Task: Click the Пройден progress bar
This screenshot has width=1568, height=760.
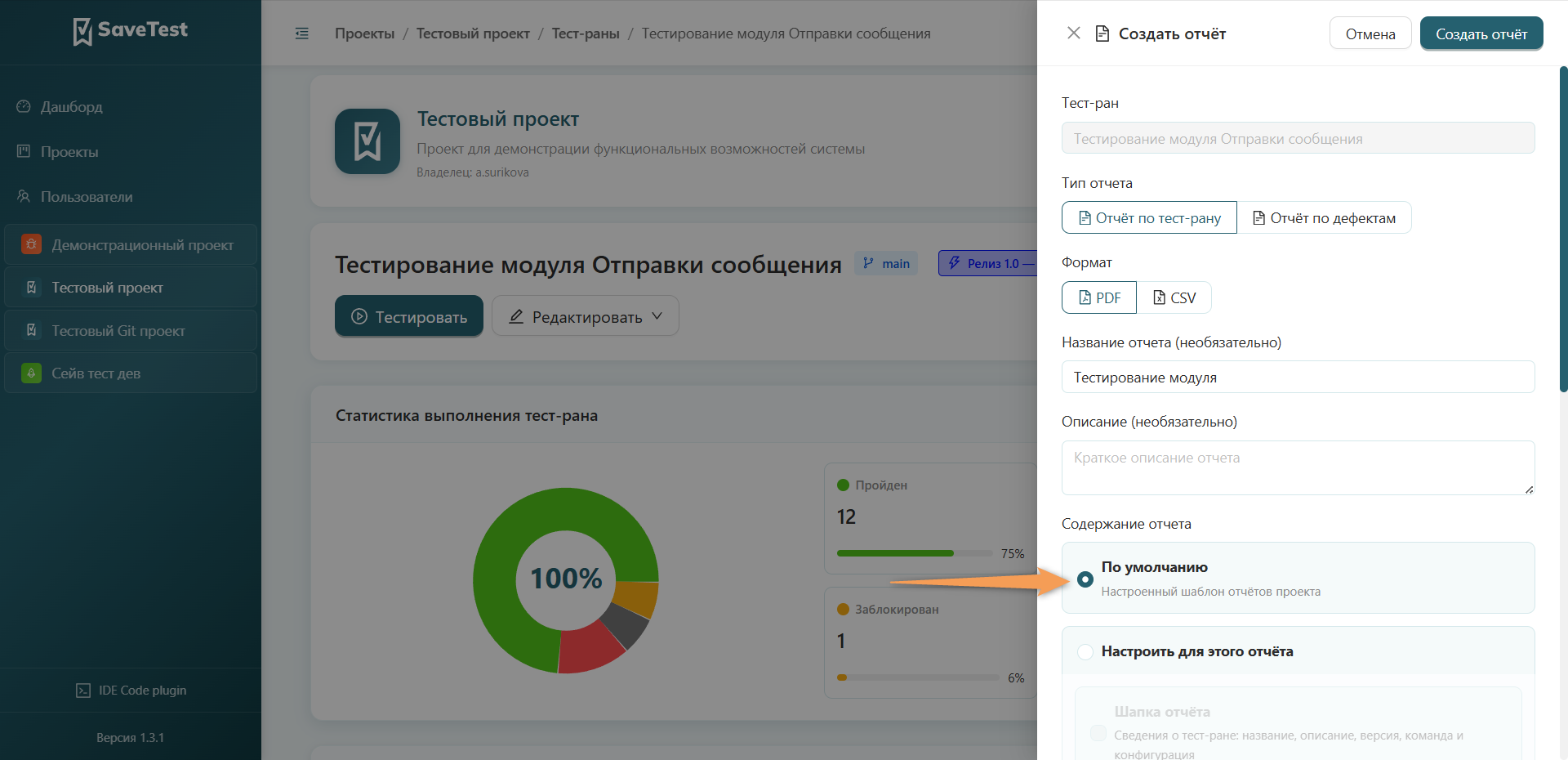Action: (x=915, y=553)
